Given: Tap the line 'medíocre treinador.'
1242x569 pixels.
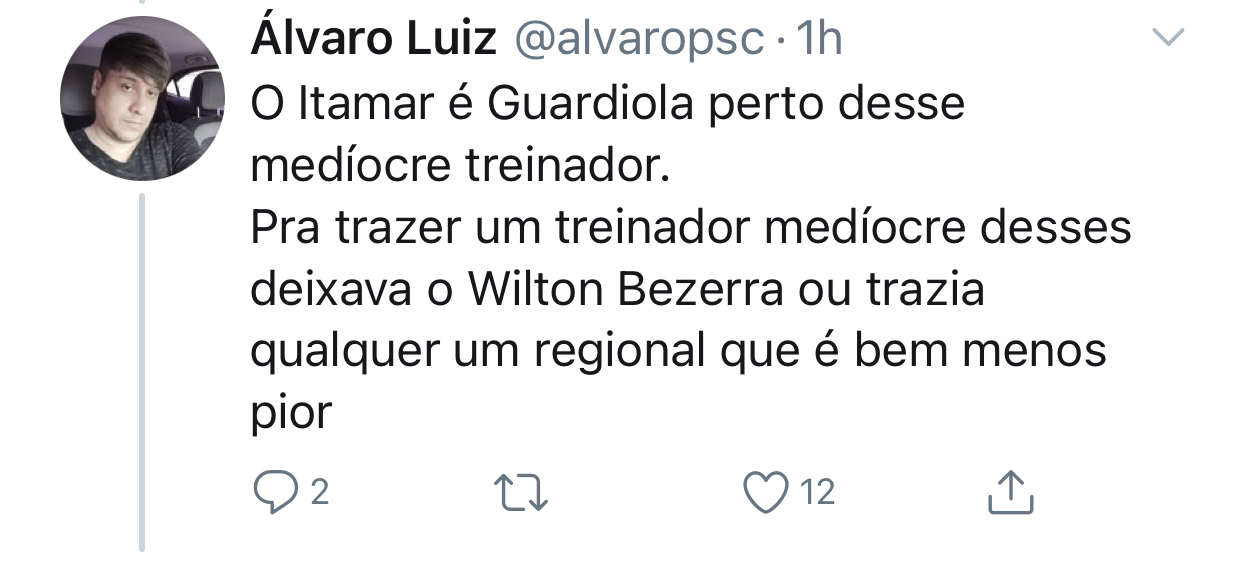Looking at the screenshot, I should (x=458, y=166).
